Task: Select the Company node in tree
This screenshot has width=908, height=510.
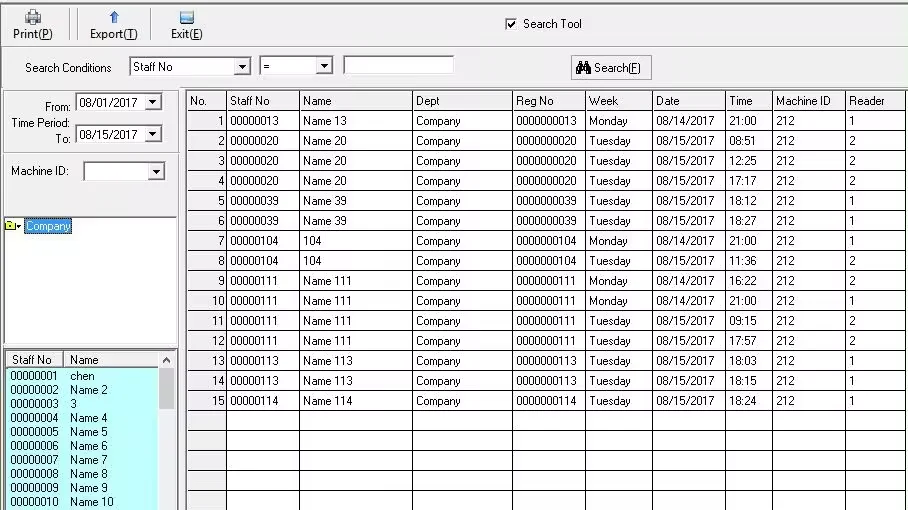Action: 48,226
